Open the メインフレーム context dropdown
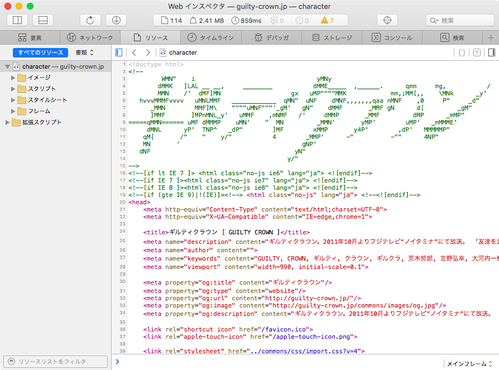Viewport: 499px width, 370px height. [469, 364]
